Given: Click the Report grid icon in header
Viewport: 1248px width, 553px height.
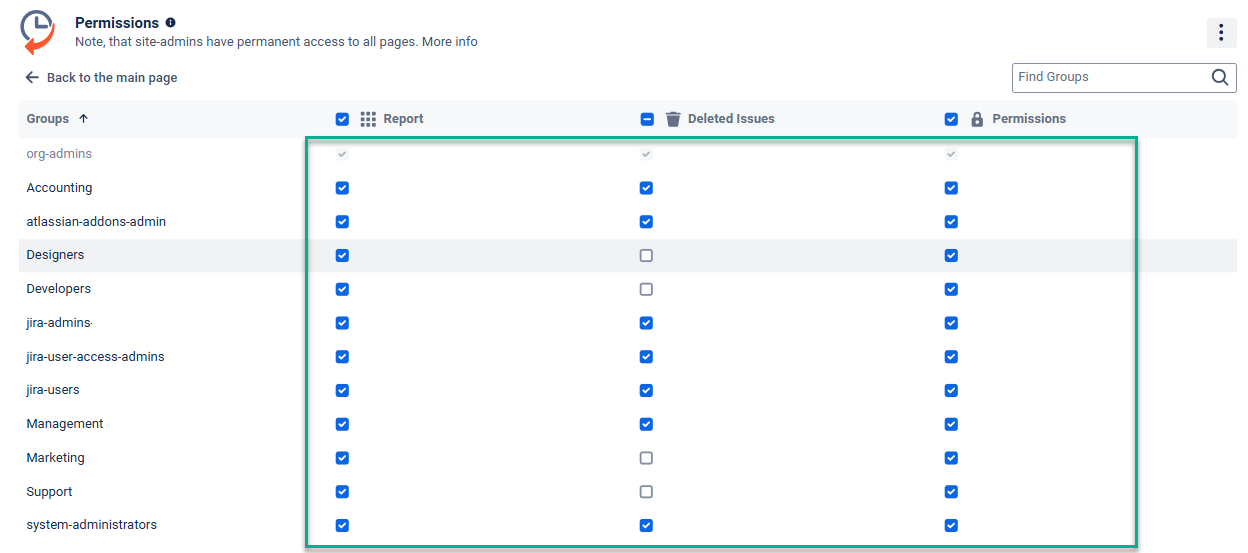Looking at the screenshot, I should 368,119.
